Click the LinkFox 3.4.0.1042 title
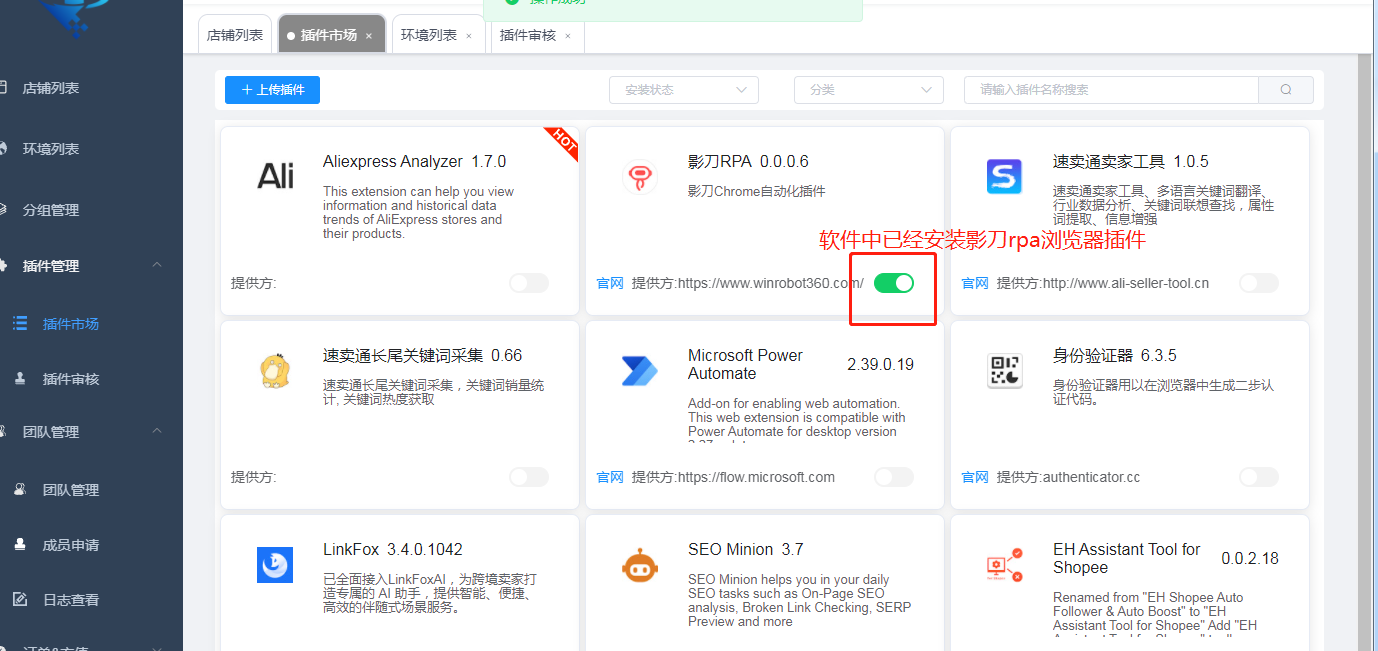Viewport: 1378px width, 651px height. tap(393, 549)
